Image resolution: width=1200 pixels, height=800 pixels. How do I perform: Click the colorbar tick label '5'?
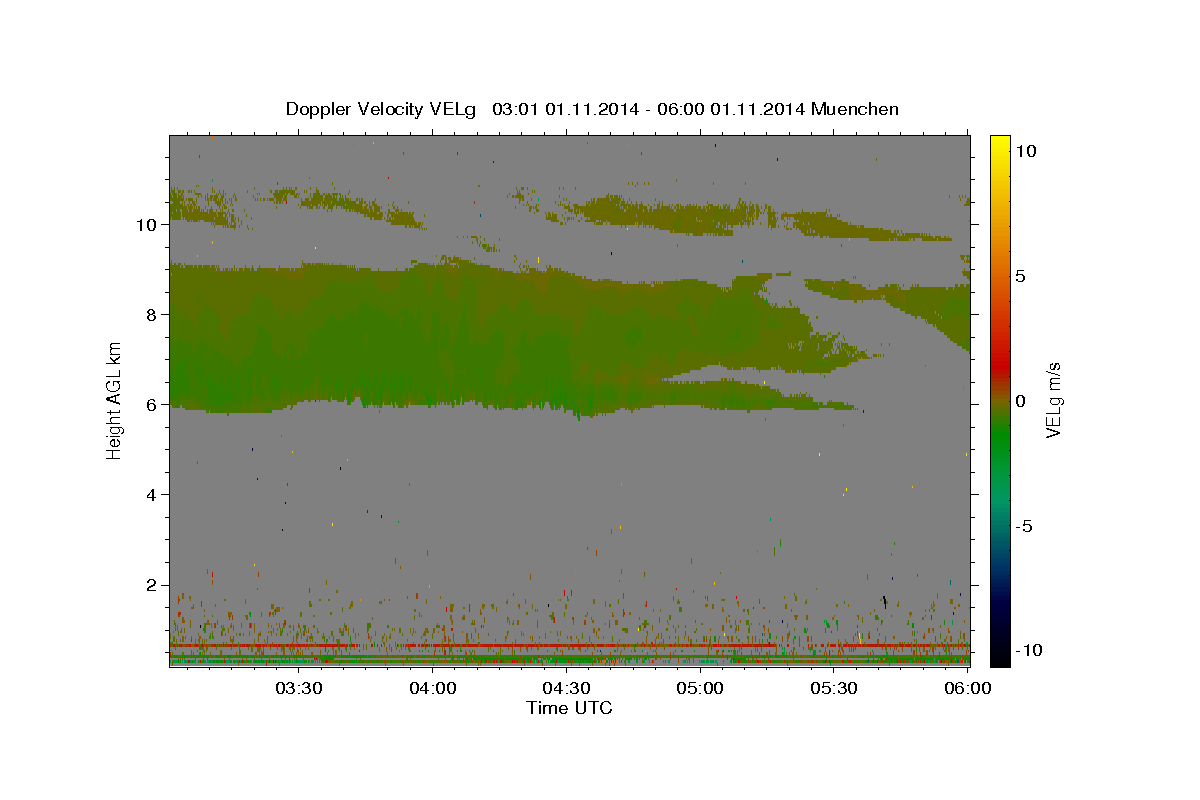[x=1021, y=276]
